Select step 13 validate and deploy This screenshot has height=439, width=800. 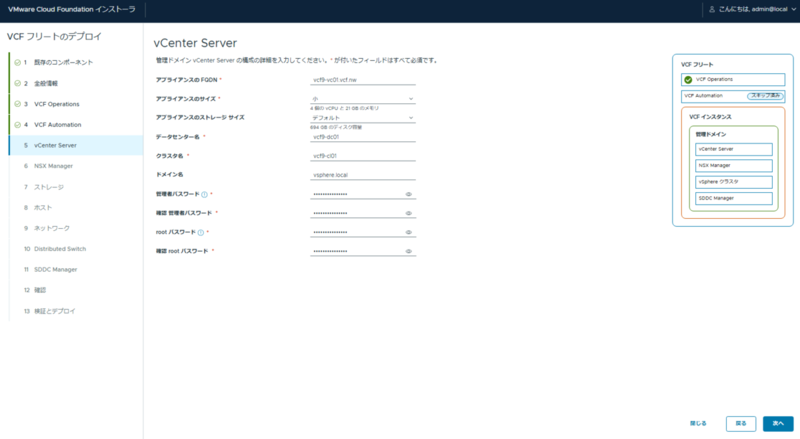(76, 311)
